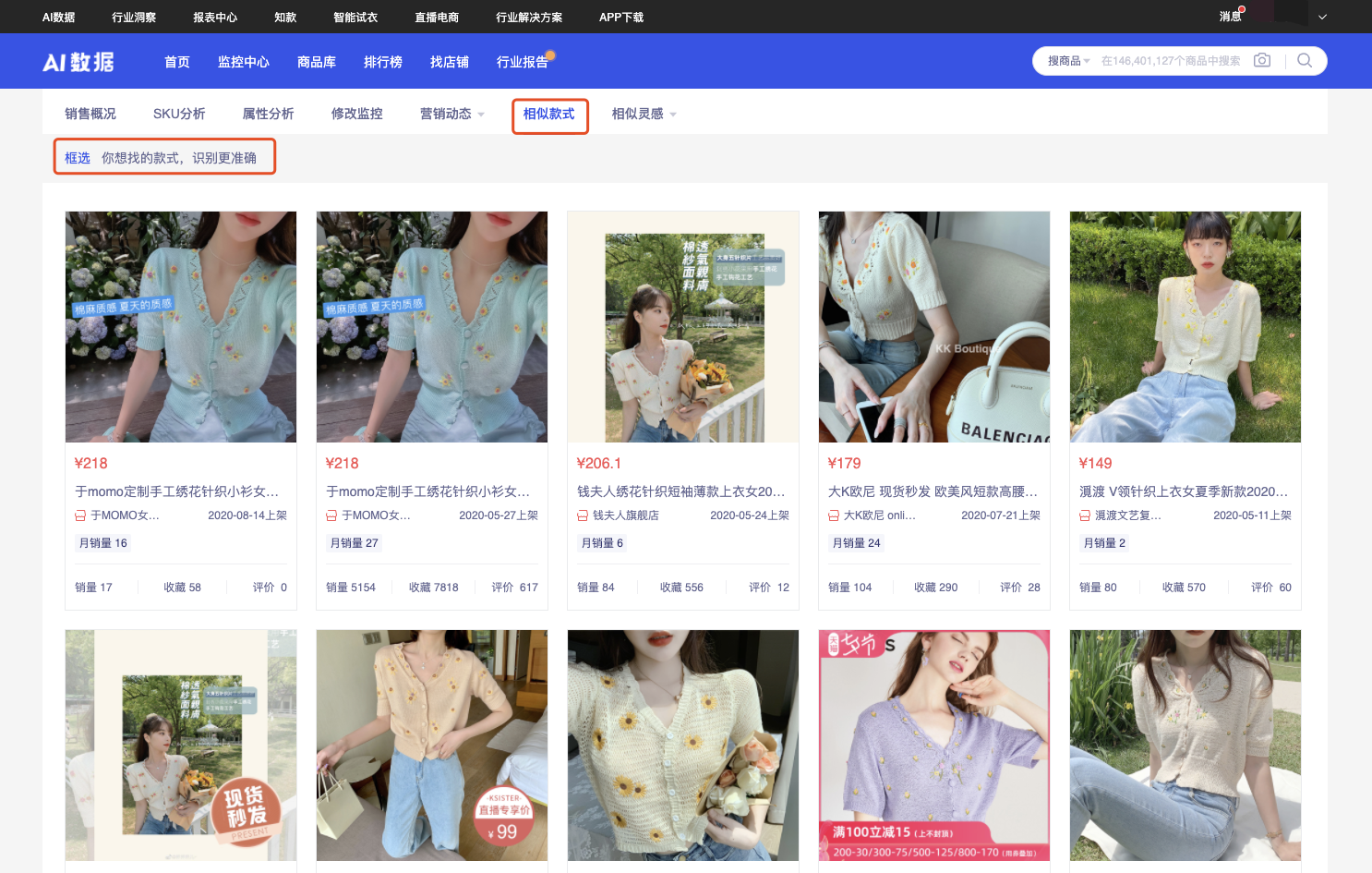This screenshot has width=1372, height=873.
Task: Click the magnifier search icon
Action: (x=1305, y=60)
